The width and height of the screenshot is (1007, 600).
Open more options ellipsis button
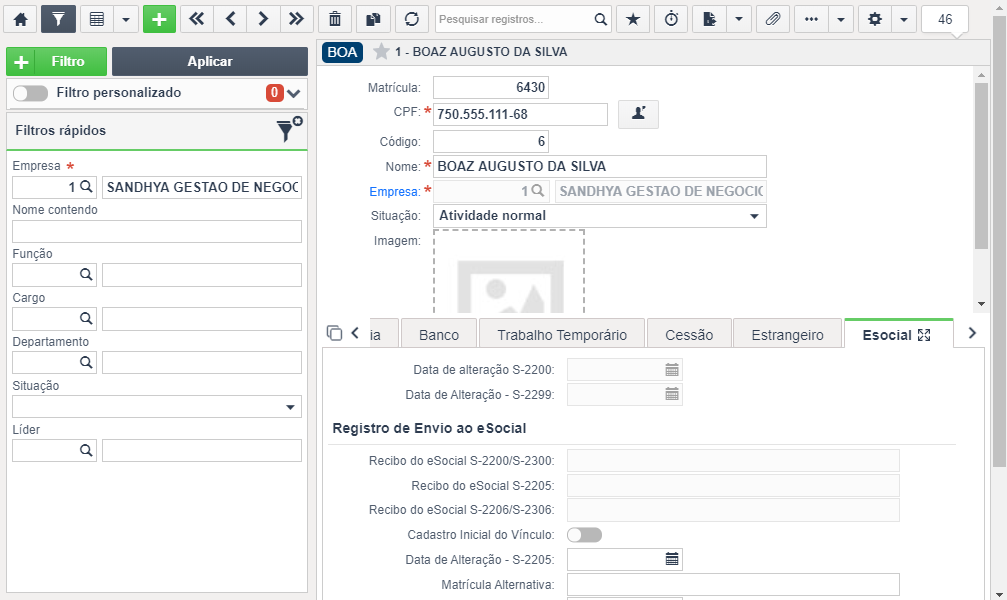click(812, 19)
